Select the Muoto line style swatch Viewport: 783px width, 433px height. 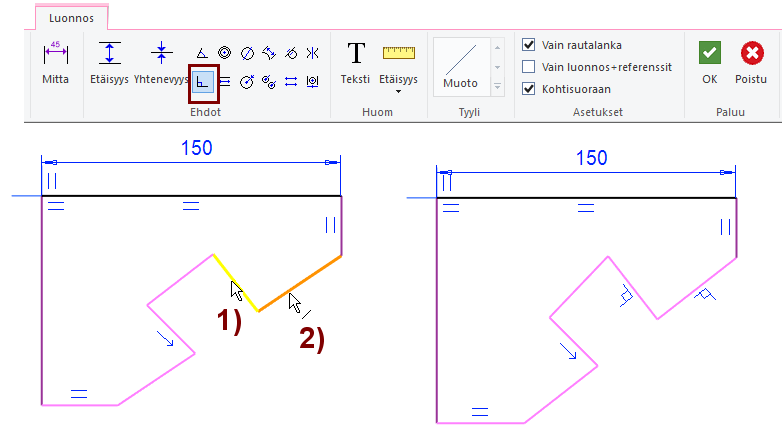tap(461, 66)
